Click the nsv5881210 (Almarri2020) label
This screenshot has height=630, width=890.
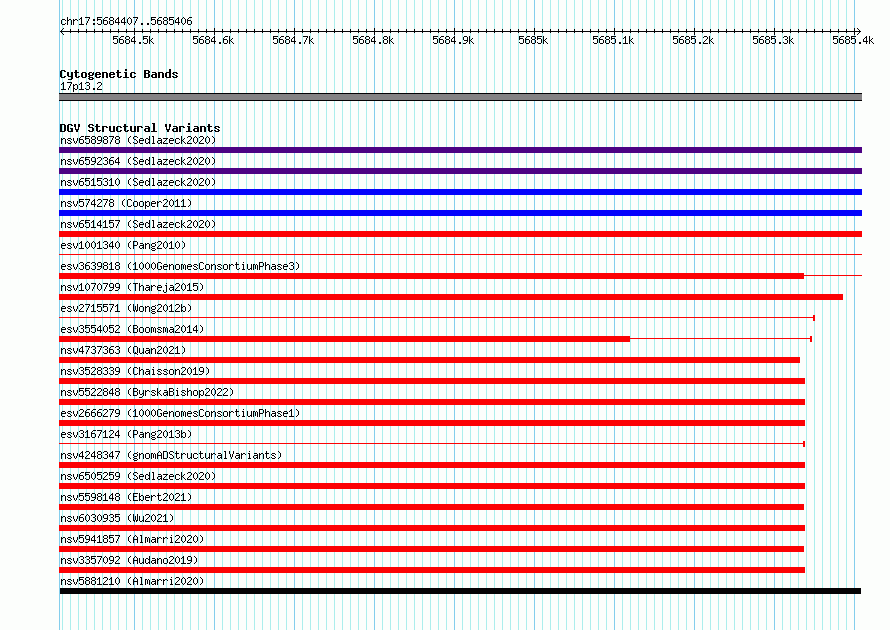pos(132,581)
